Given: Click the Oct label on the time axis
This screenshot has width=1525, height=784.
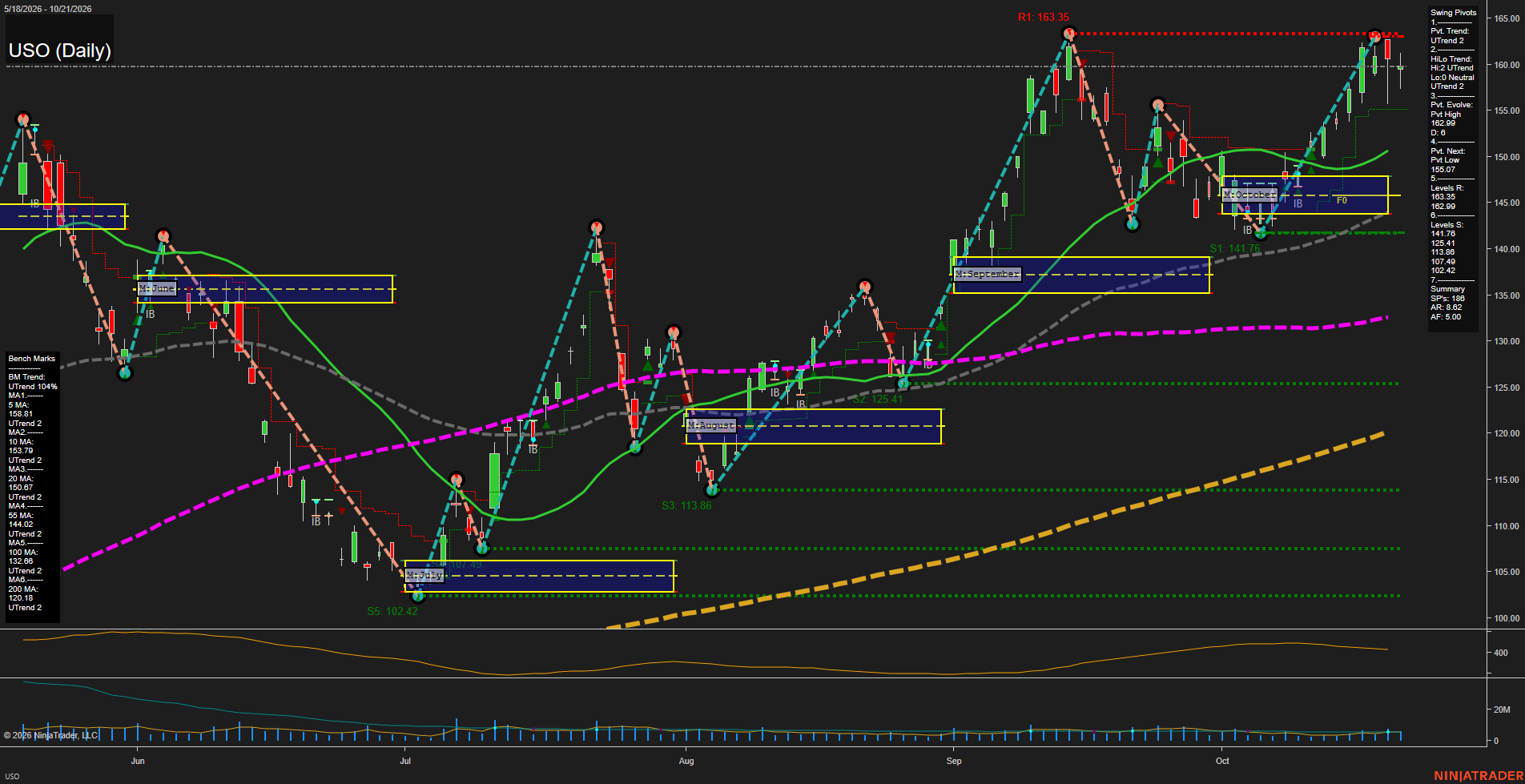Looking at the screenshot, I should click(x=1222, y=761).
